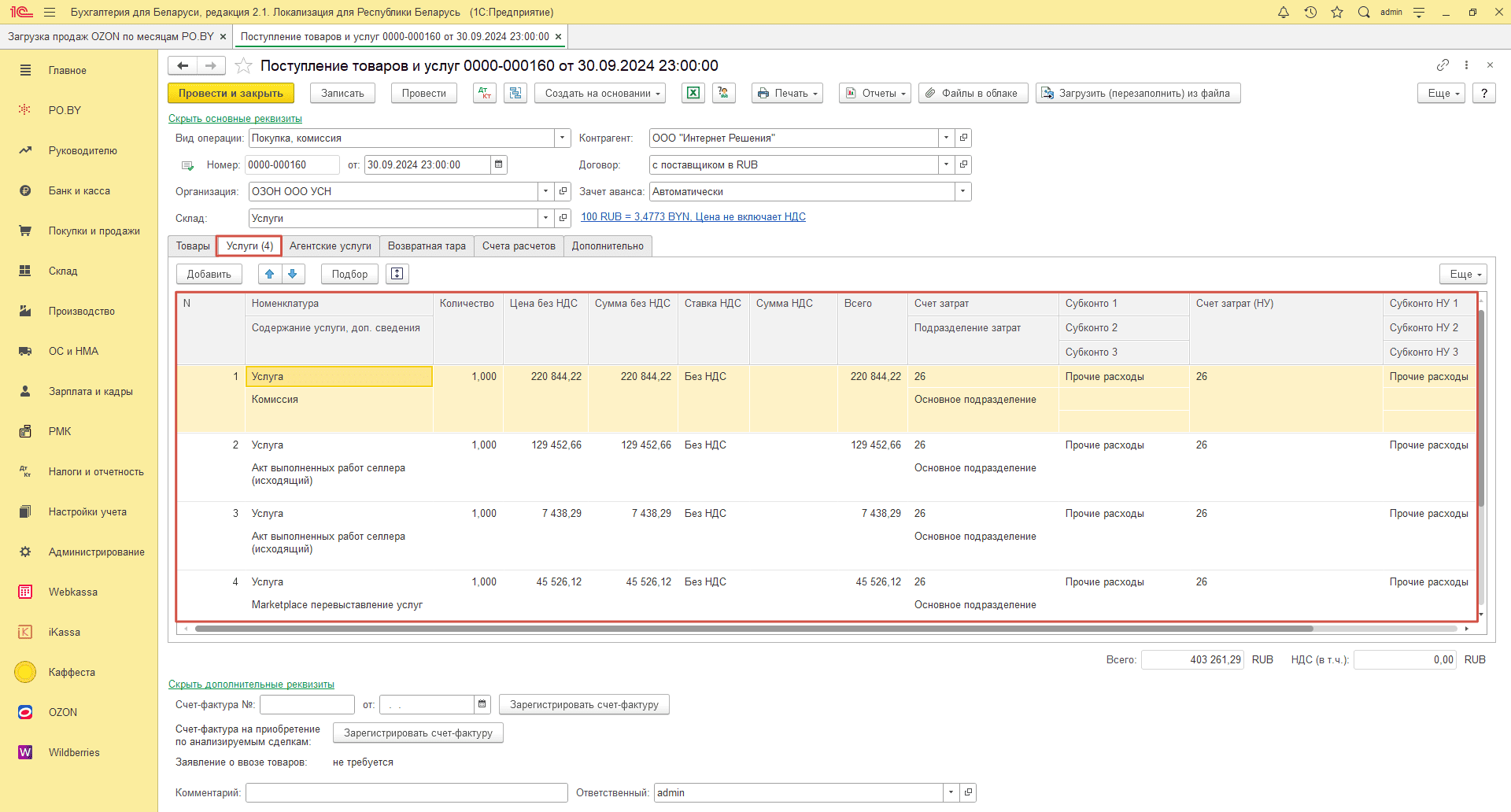Click Файлы в облаке button

(x=973, y=93)
